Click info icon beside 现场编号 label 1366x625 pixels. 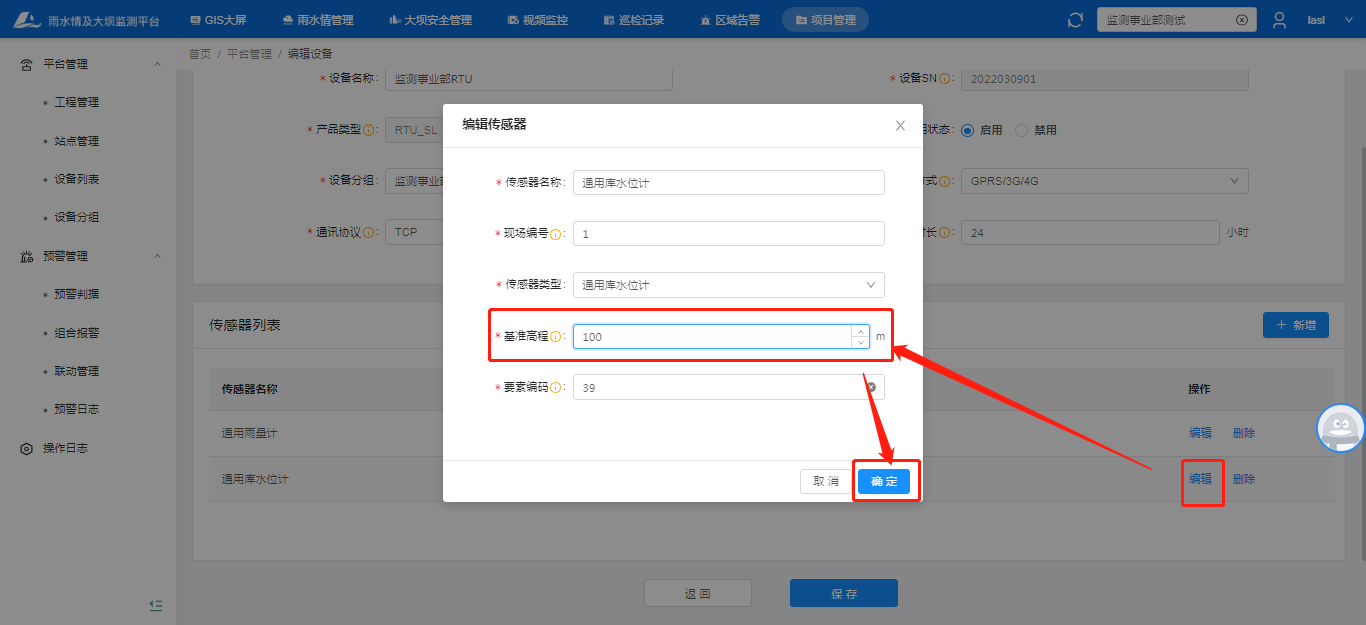point(556,234)
